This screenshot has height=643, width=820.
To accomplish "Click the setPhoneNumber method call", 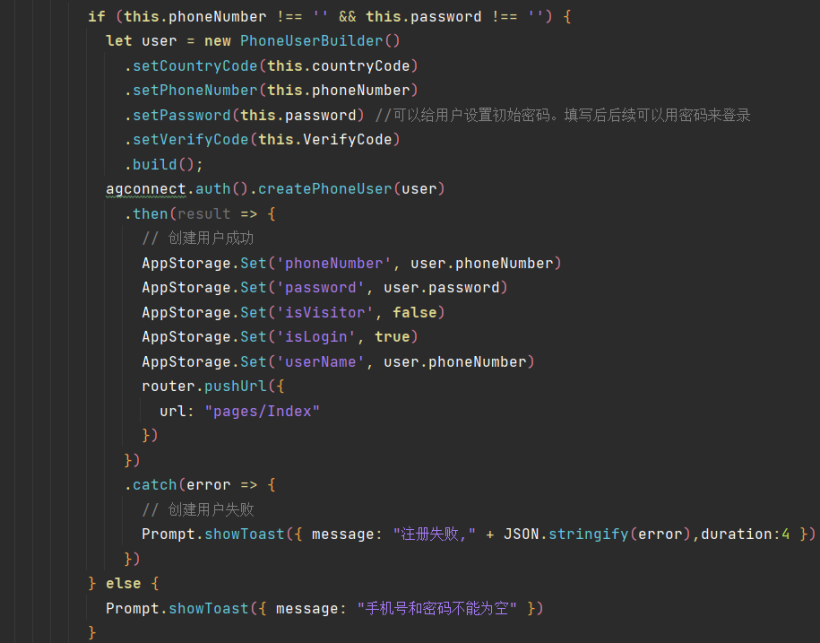I will click(x=195, y=90).
